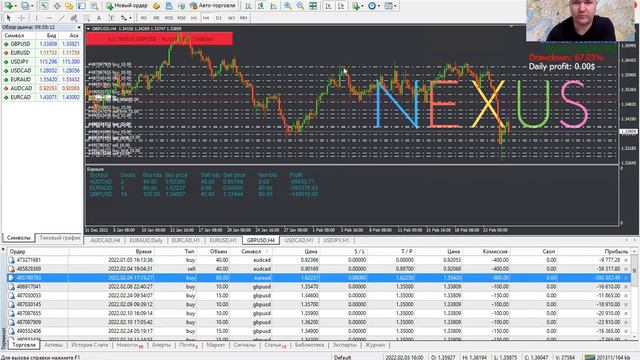Expand the periods dropdown arrow
The height and width of the screenshot is (360, 640).
click(x=379, y=6)
